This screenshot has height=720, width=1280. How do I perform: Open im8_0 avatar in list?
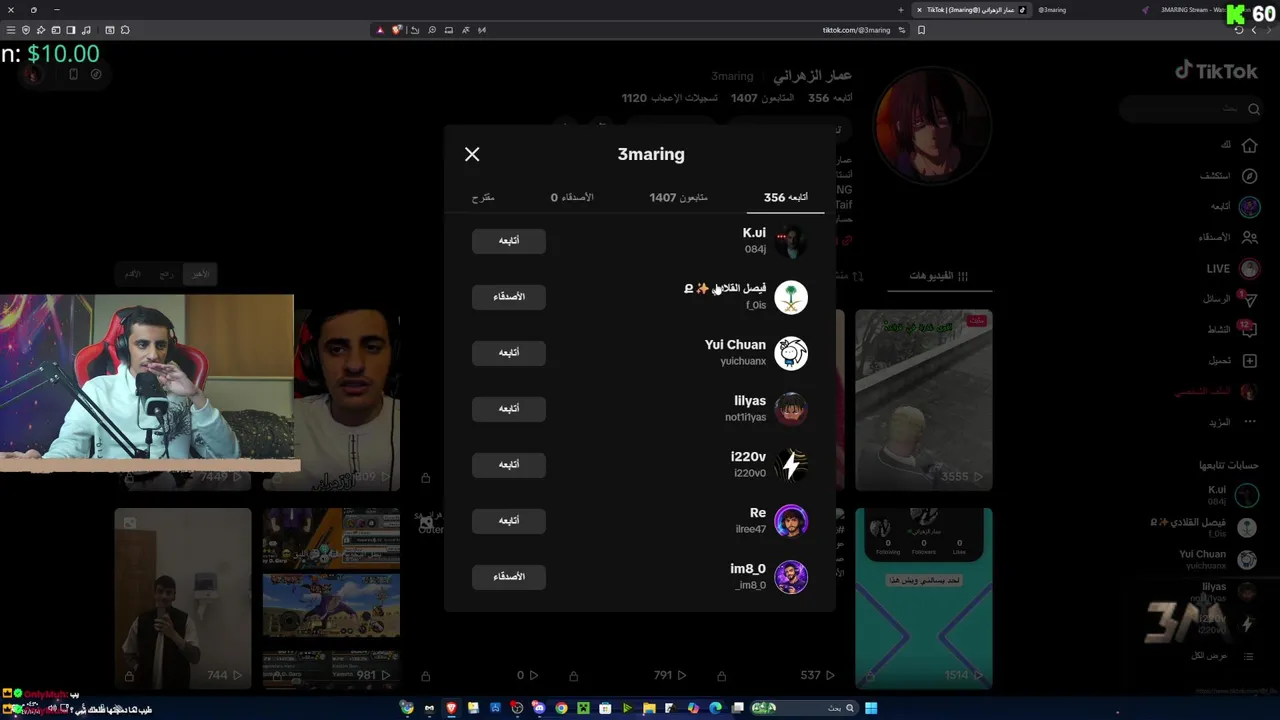pyautogui.click(x=791, y=577)
